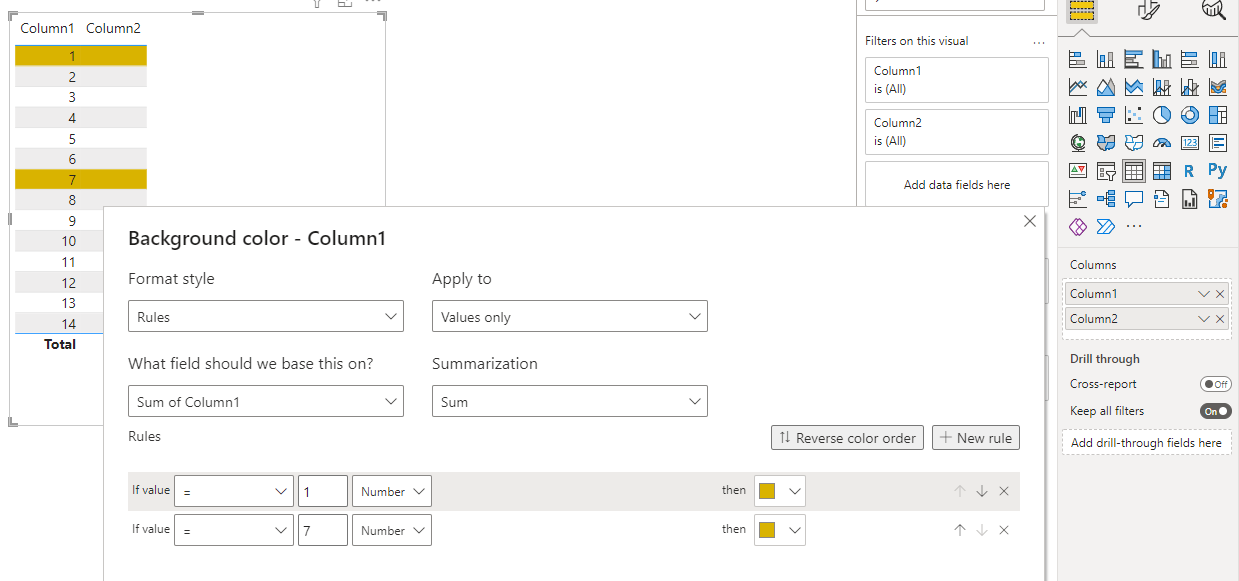Toggle Keep all filters switch

pos(1215,411)
